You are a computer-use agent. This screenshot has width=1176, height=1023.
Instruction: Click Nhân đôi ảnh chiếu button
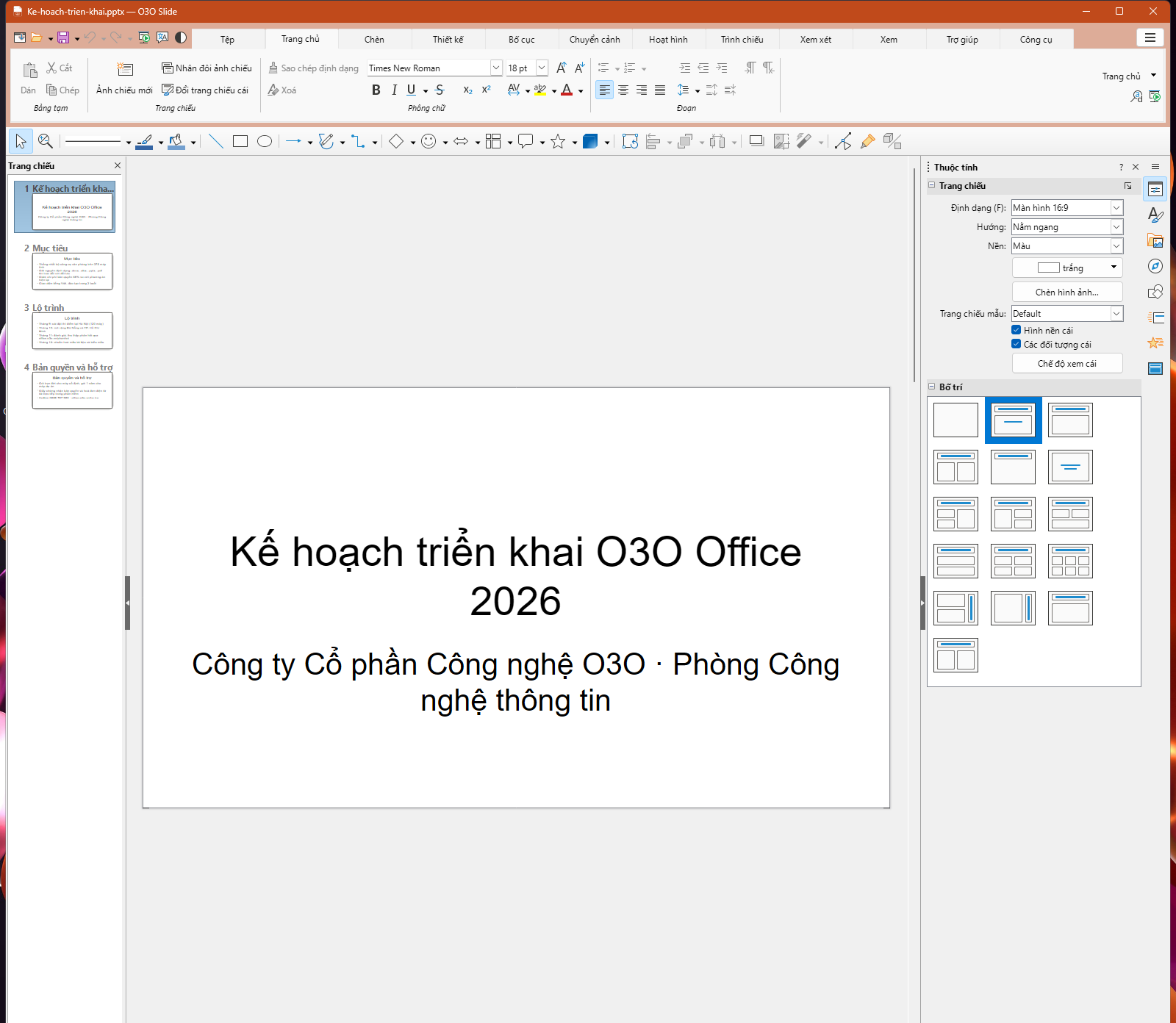[207, 68]
